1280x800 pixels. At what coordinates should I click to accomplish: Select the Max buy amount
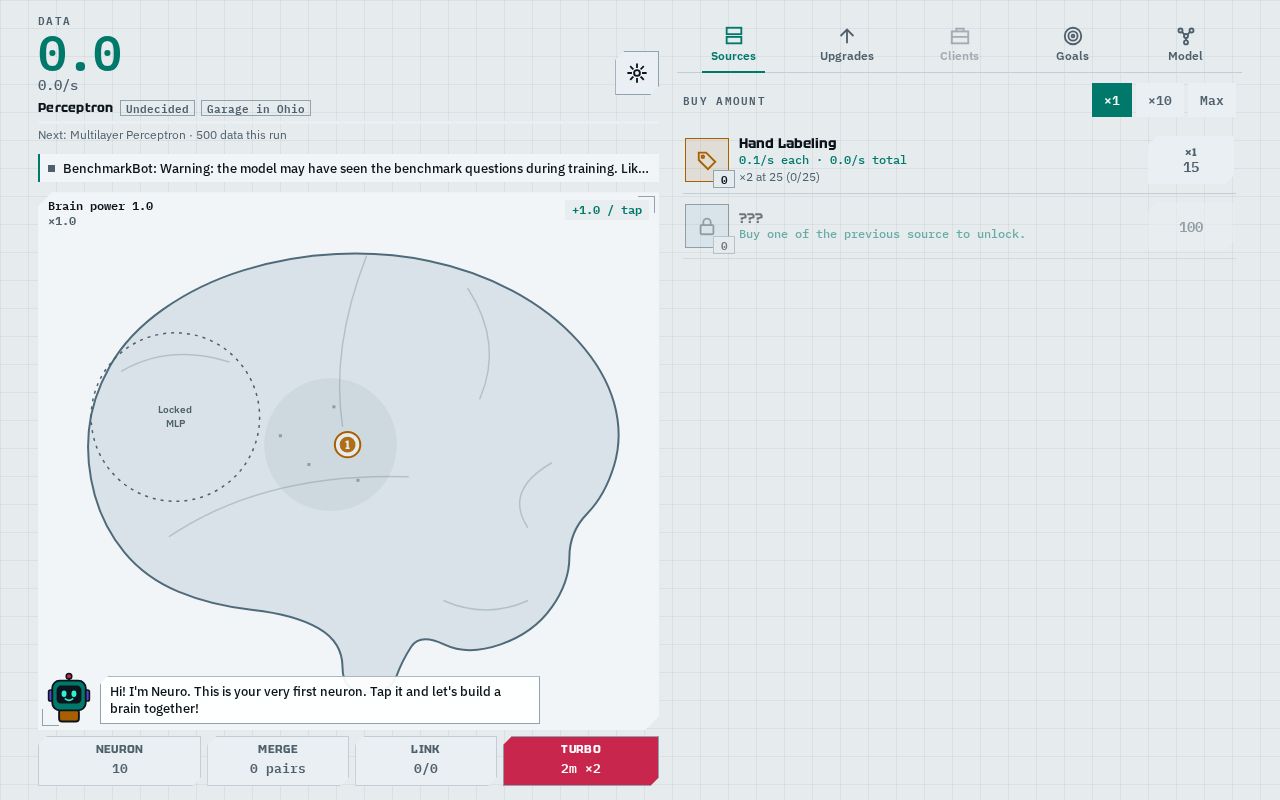[1212, 100]
